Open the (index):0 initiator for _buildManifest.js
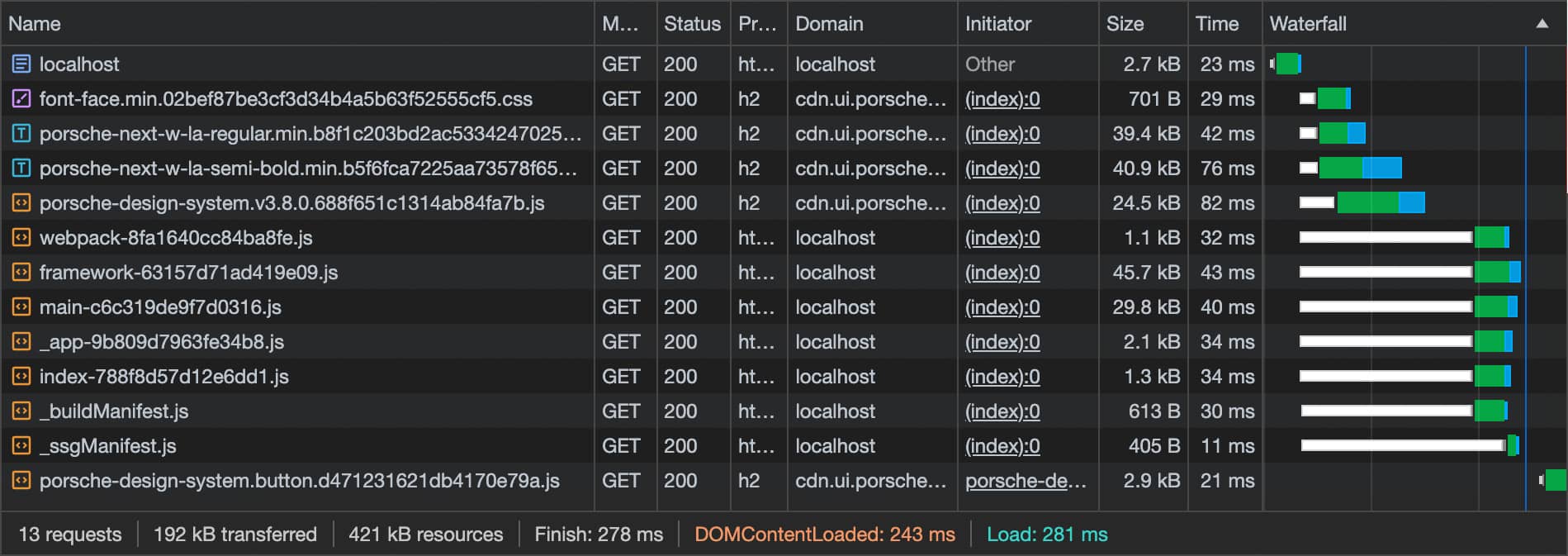 point(1002,411)
